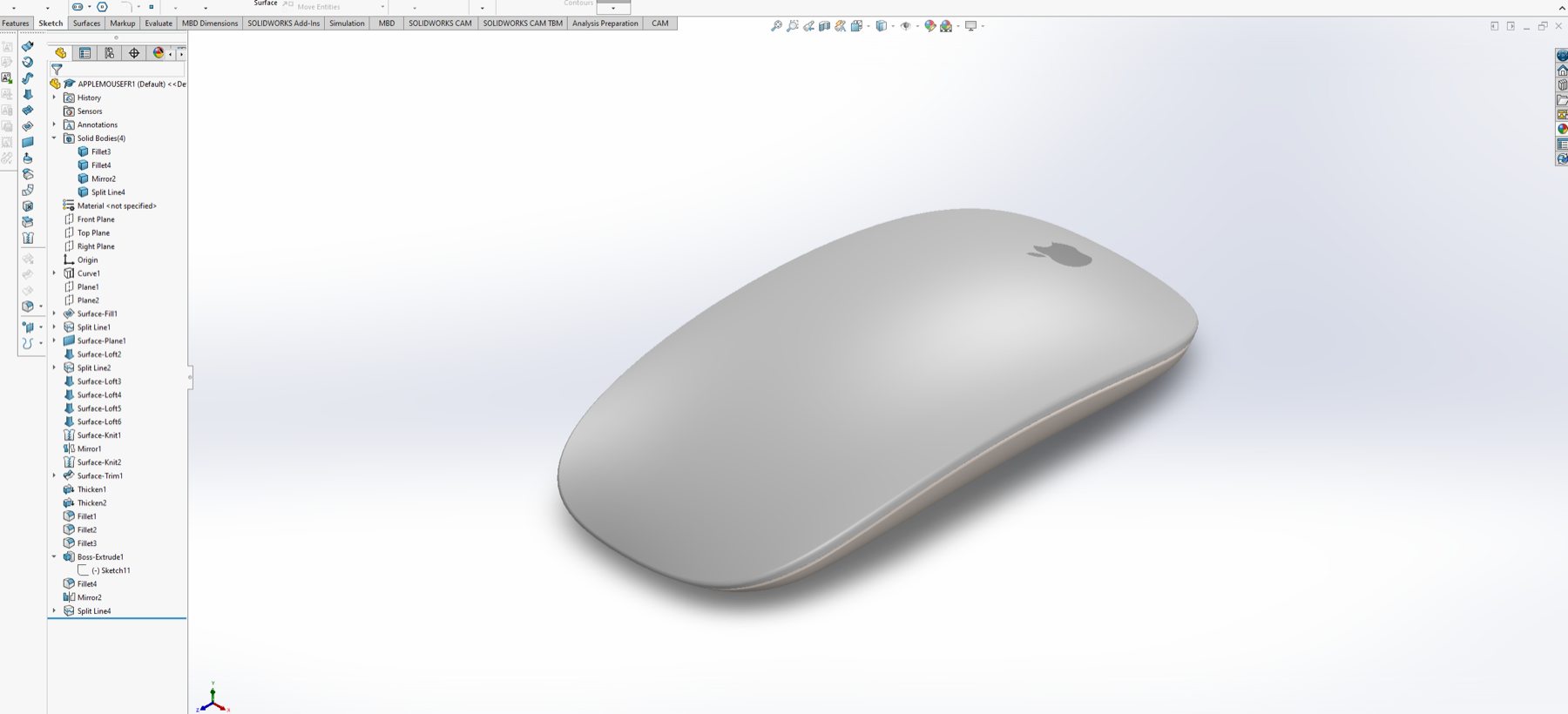The image size is (1568, 714).
Task: Switch to FeatureManager design tree tab
Action: (x=61, y=53)
